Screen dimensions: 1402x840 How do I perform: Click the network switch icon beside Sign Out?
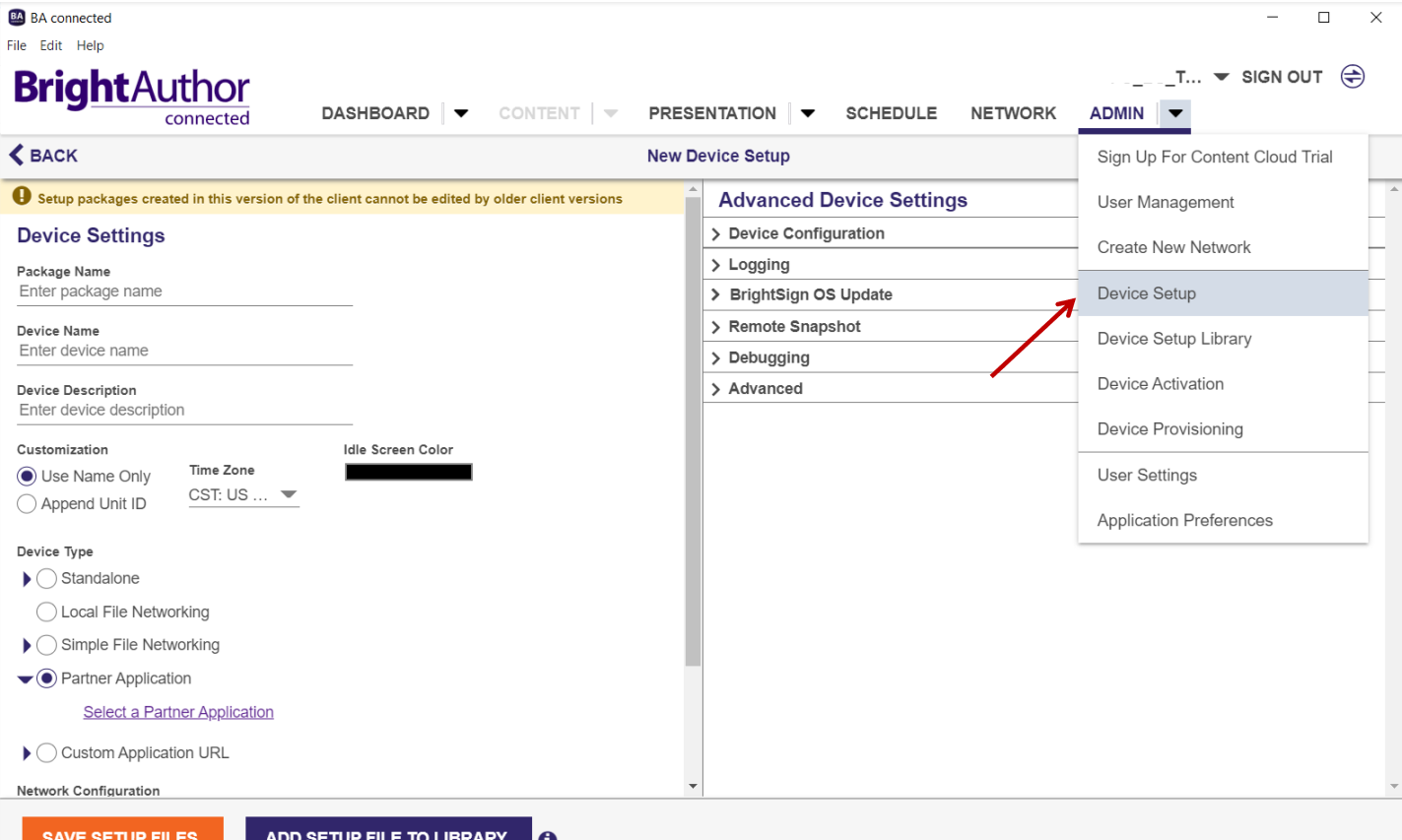(x=1353, y=77)
